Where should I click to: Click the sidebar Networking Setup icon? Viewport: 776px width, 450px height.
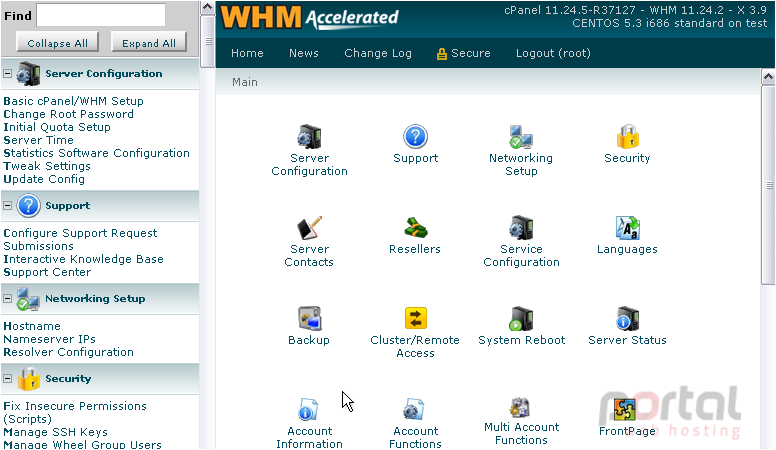[28, 299]
